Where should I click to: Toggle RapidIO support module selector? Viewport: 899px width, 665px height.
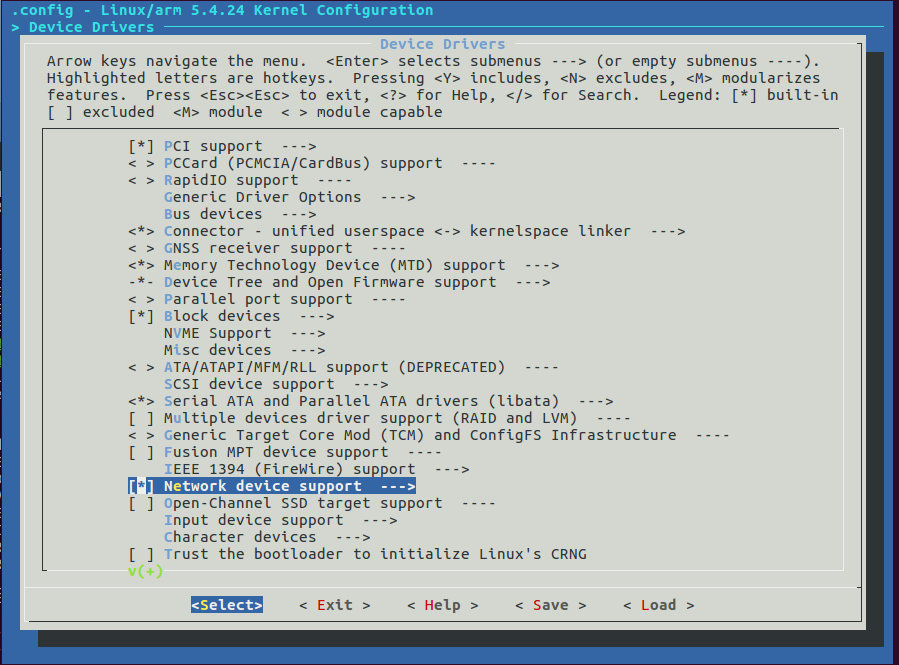[141, 180]
